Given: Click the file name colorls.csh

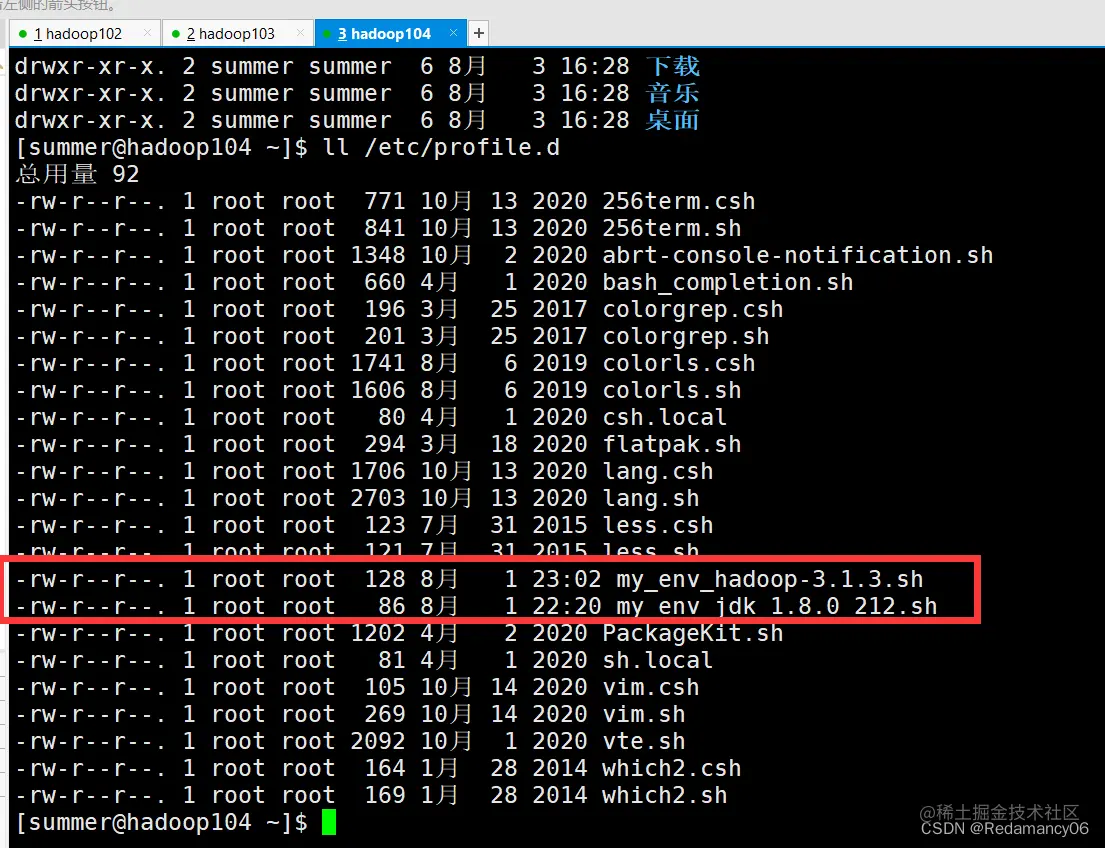Looking at the screenshot, I should [x=679, y=363].
